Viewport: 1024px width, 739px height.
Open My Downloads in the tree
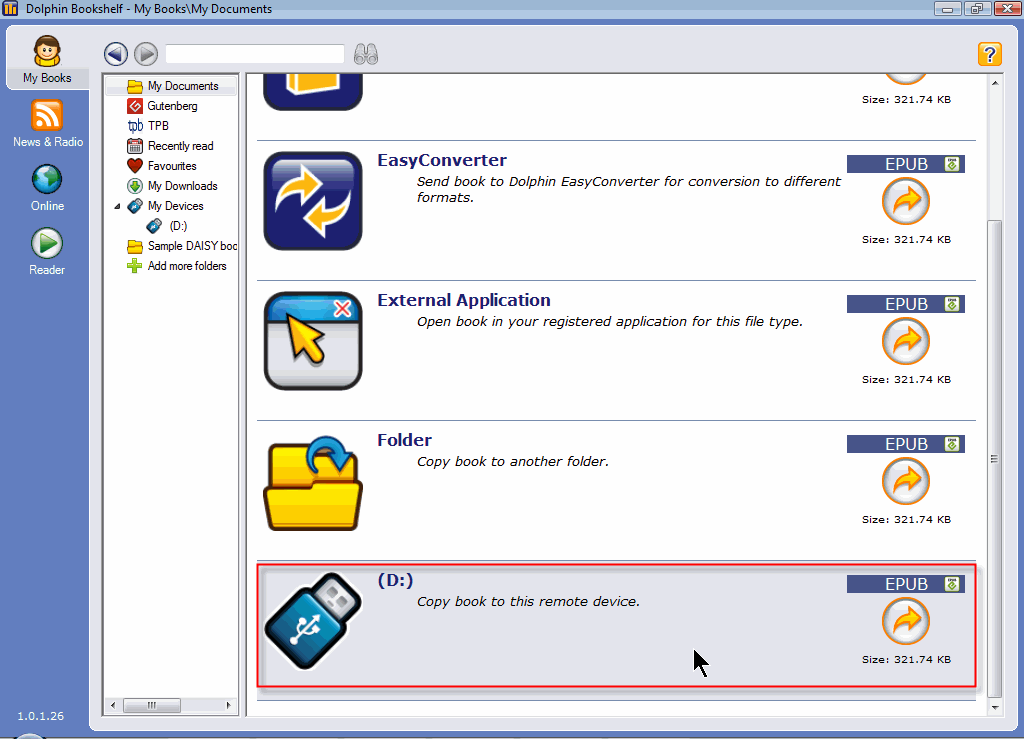click(x=182, y=186)
